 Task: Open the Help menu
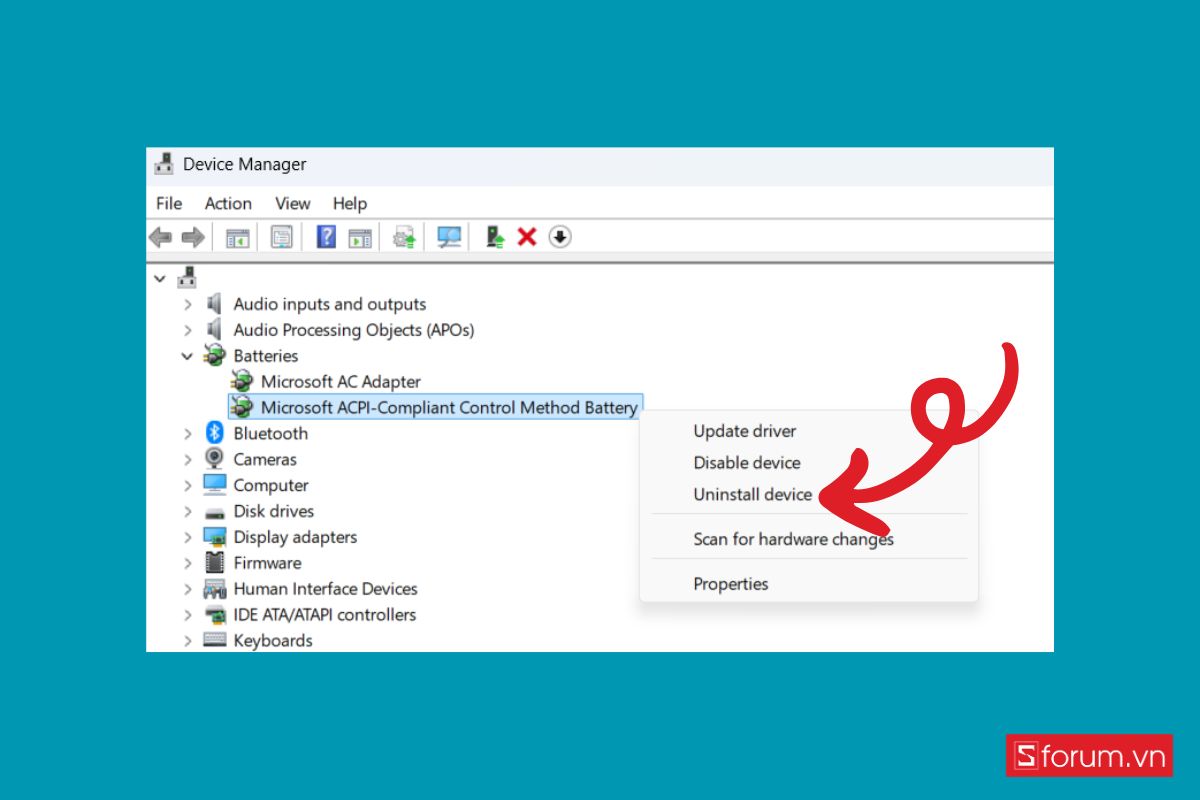point(350,203)
